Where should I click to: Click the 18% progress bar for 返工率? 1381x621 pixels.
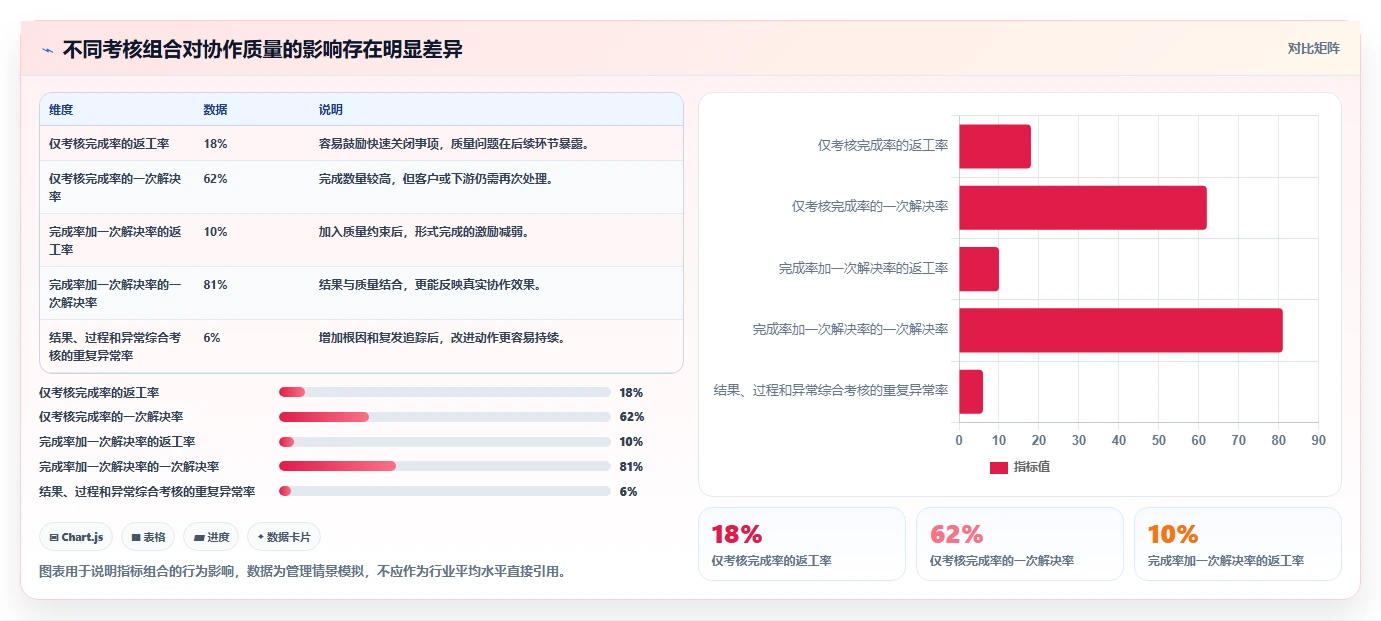(x=445, y=392)
